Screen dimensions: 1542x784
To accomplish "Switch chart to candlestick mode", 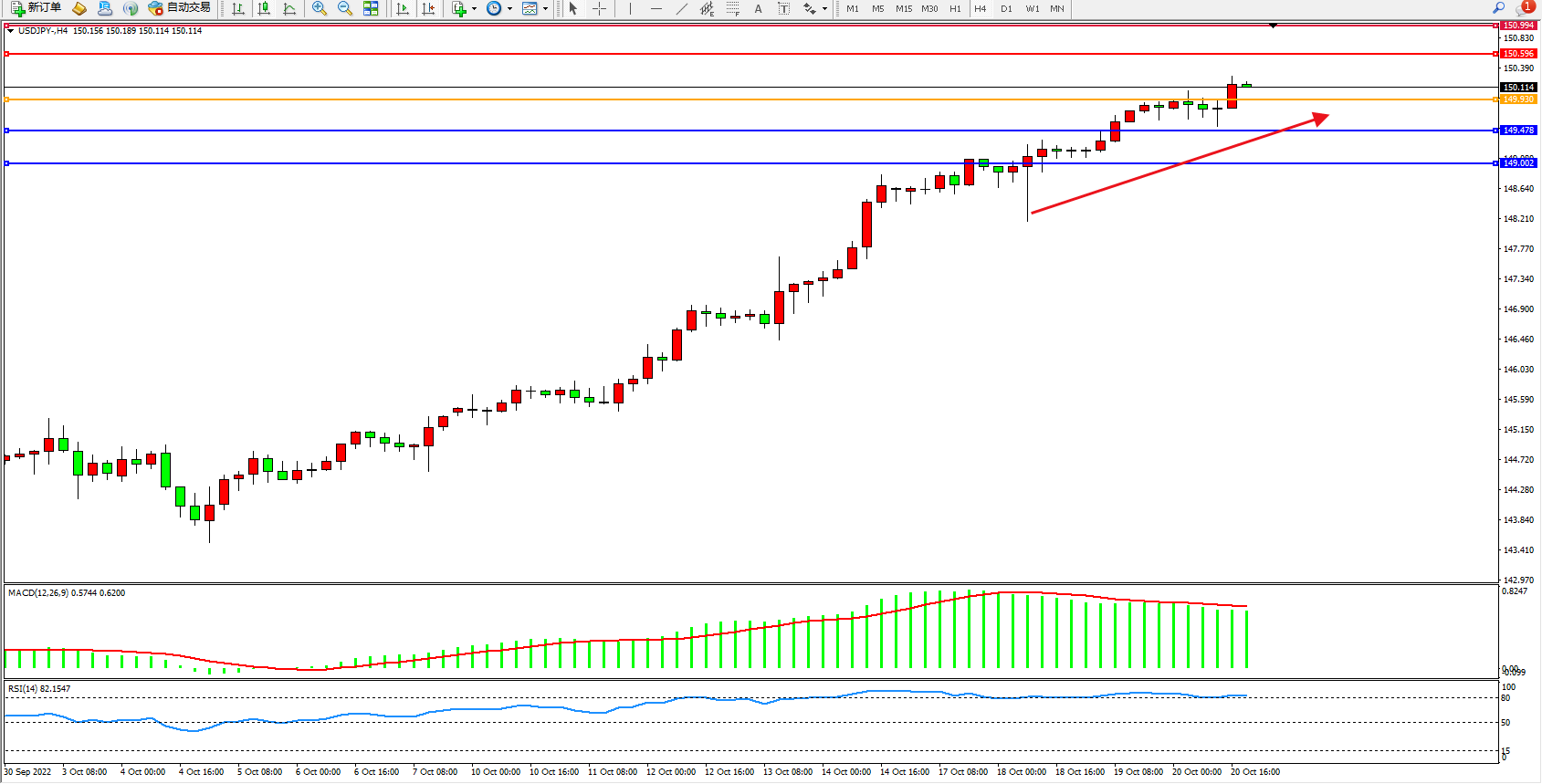I will (x=264, y=8).
